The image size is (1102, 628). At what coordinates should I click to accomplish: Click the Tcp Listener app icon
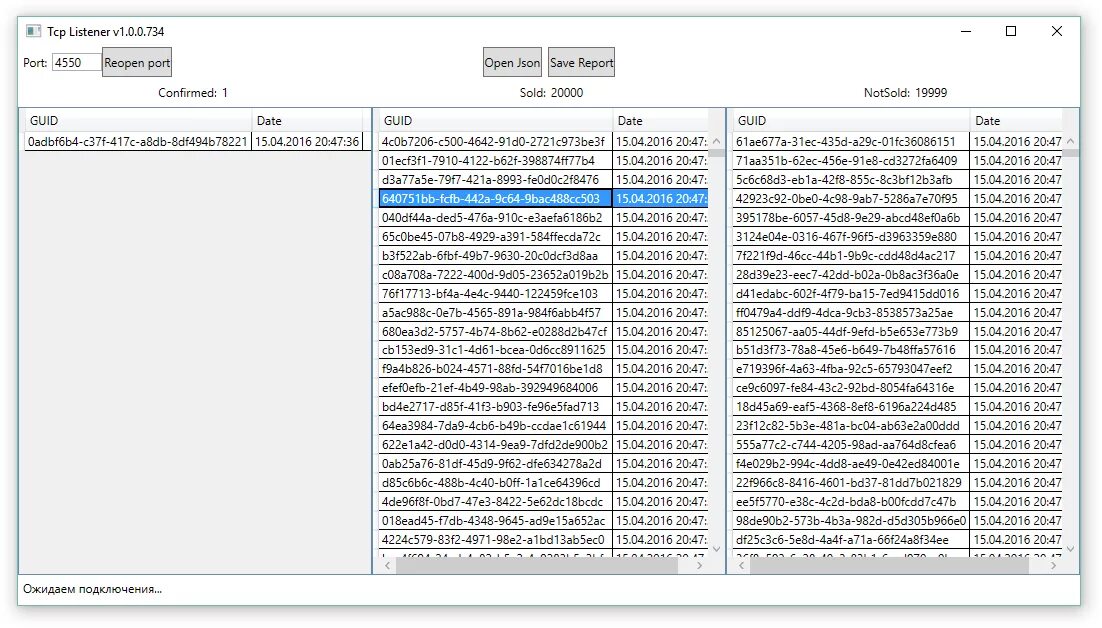(x=33, y=31)
